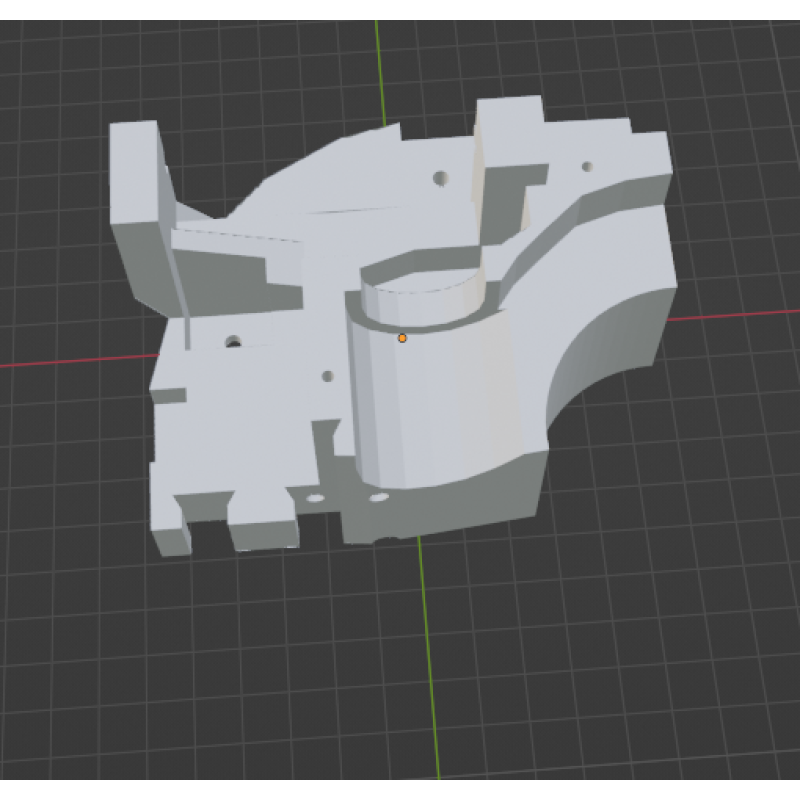This screenshot has height=800, width=800.
Task: Click the orange object origin dot
Action: pos(402,338)
